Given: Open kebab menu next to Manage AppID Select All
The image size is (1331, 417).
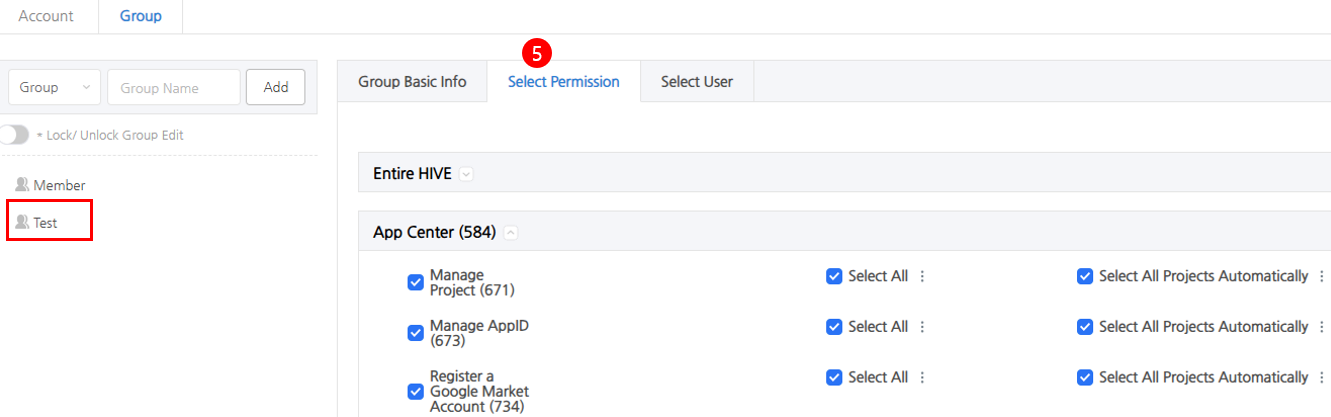Looking at the screenshot, I should [922, 327].
